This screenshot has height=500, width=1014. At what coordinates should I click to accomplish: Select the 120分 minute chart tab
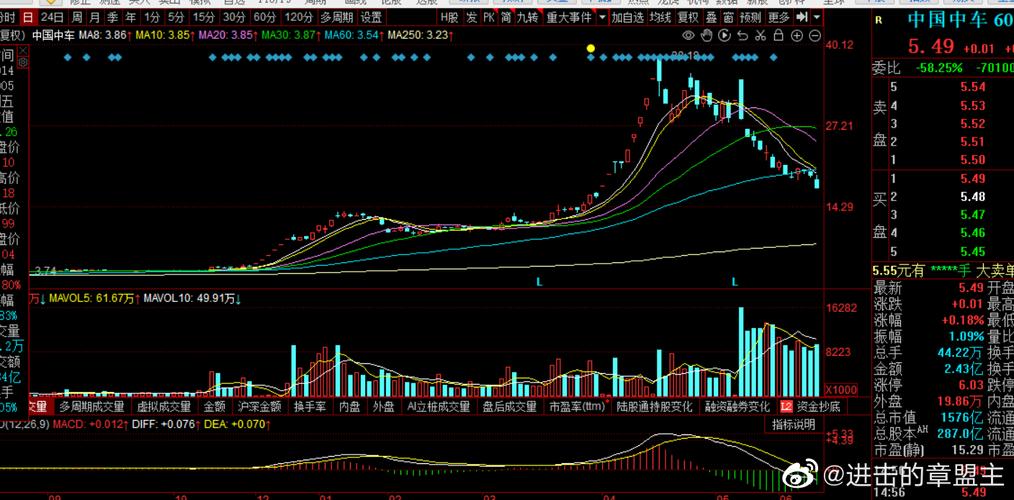tap(299, 17)
